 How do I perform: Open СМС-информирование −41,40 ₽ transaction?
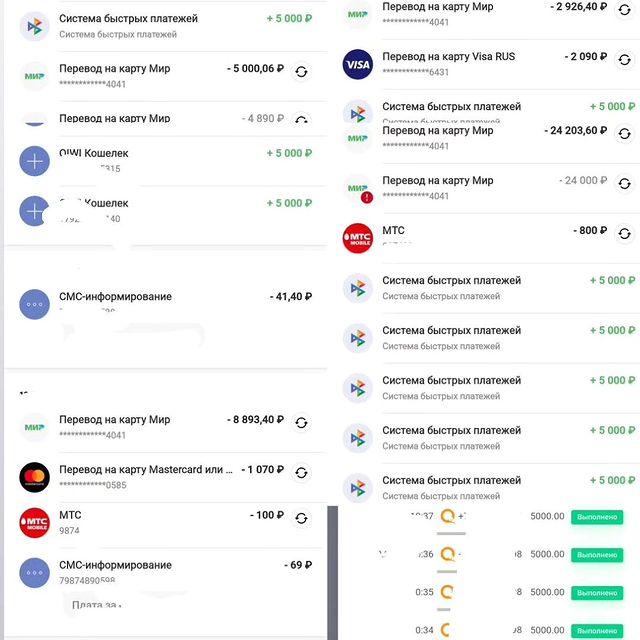pyautogui.click(x=166, y=304)
